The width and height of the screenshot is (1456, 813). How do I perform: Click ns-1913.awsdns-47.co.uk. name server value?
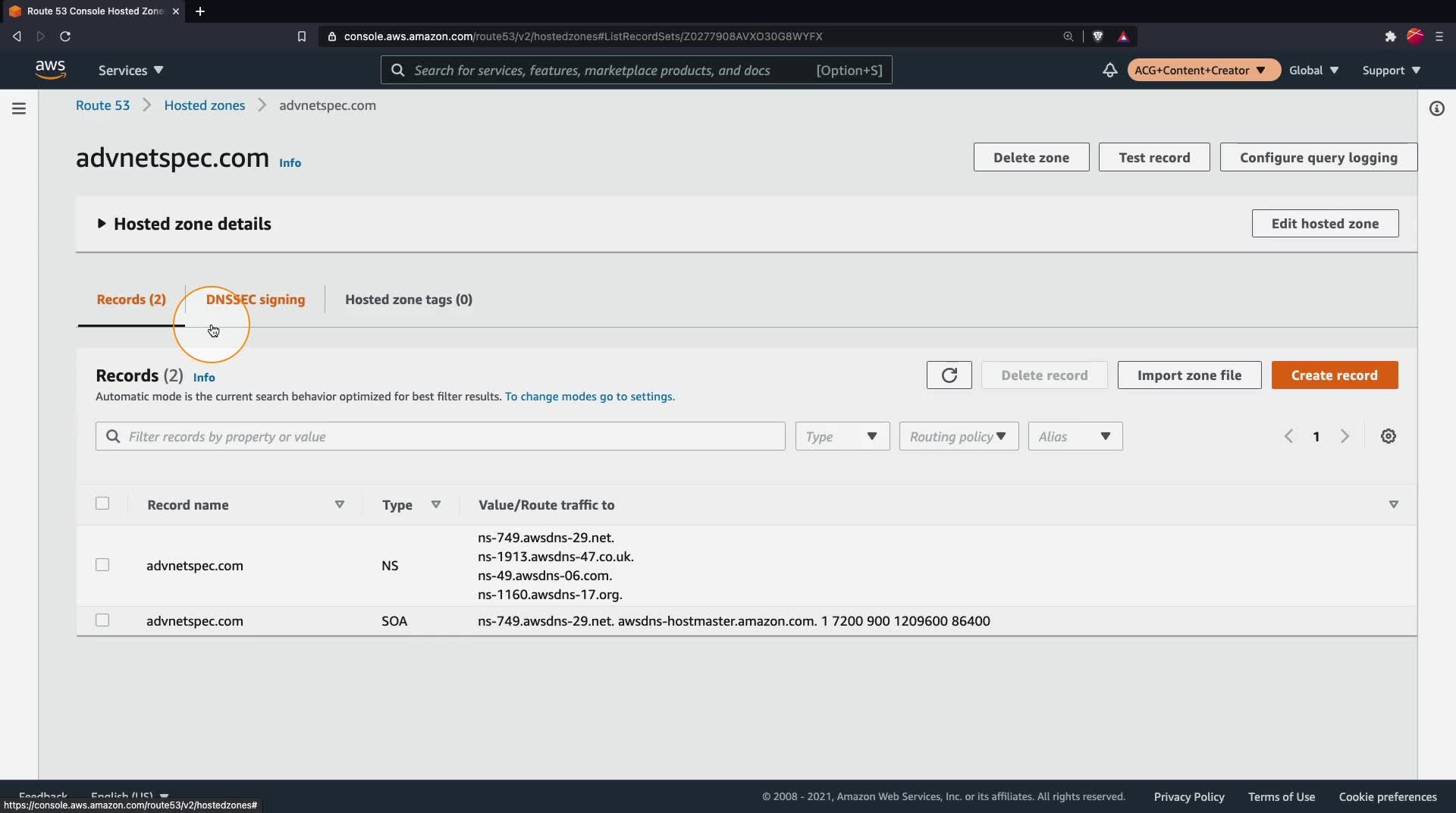coord(555,557)
